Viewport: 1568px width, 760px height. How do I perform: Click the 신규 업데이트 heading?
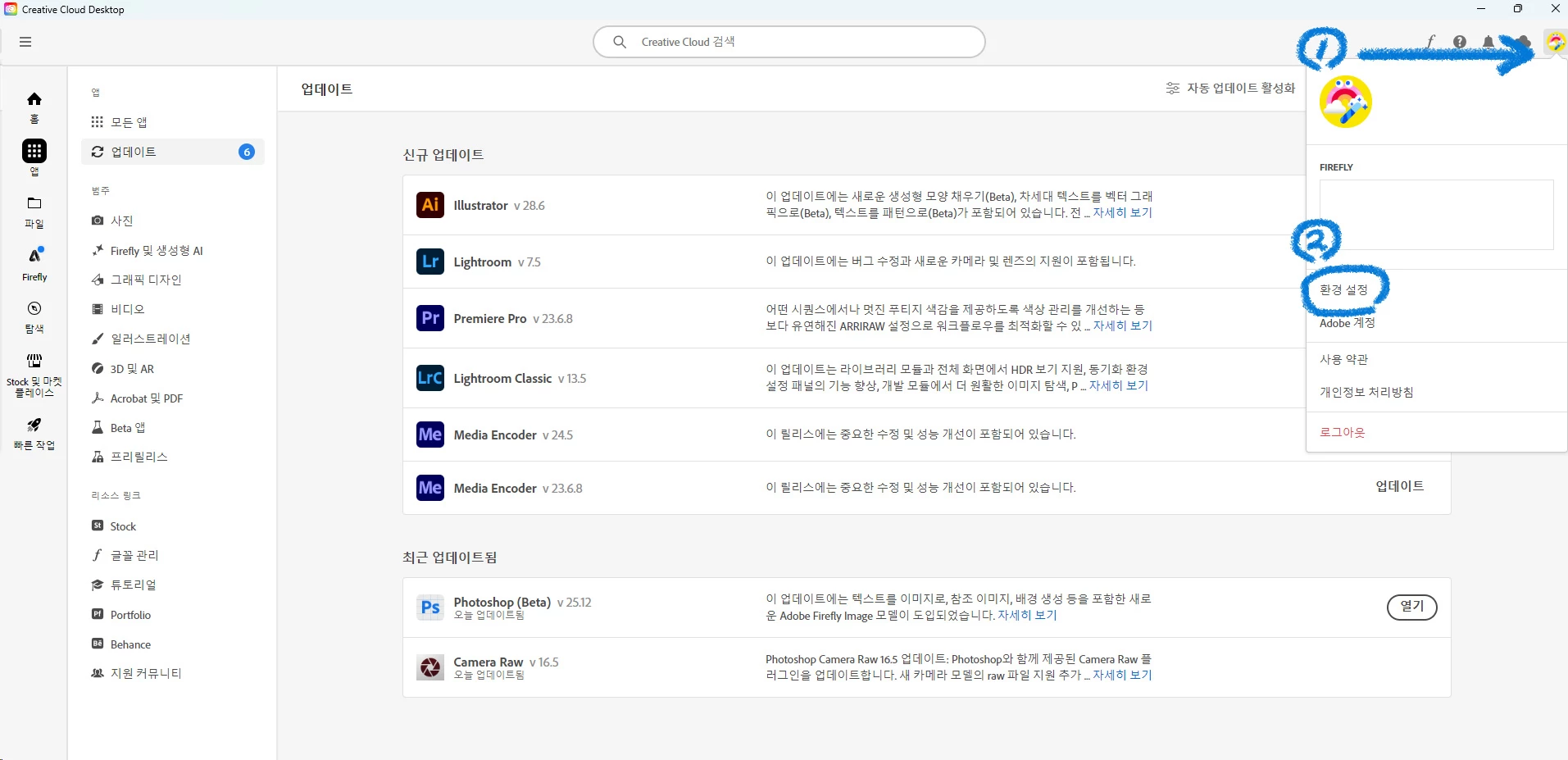(443, 154)
